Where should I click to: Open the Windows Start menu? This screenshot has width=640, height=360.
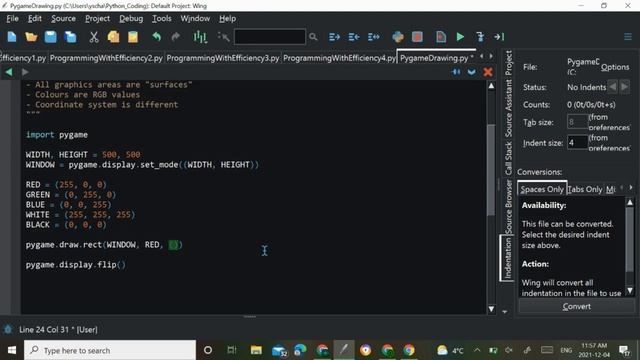(x=11, y=350)
